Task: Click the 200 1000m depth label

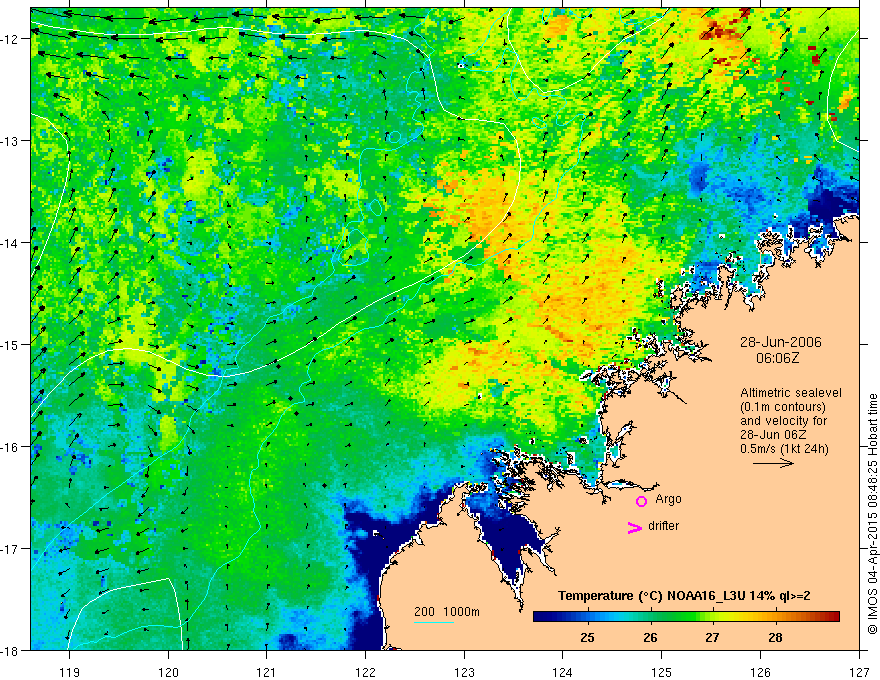Action: (x=447, y=612)
